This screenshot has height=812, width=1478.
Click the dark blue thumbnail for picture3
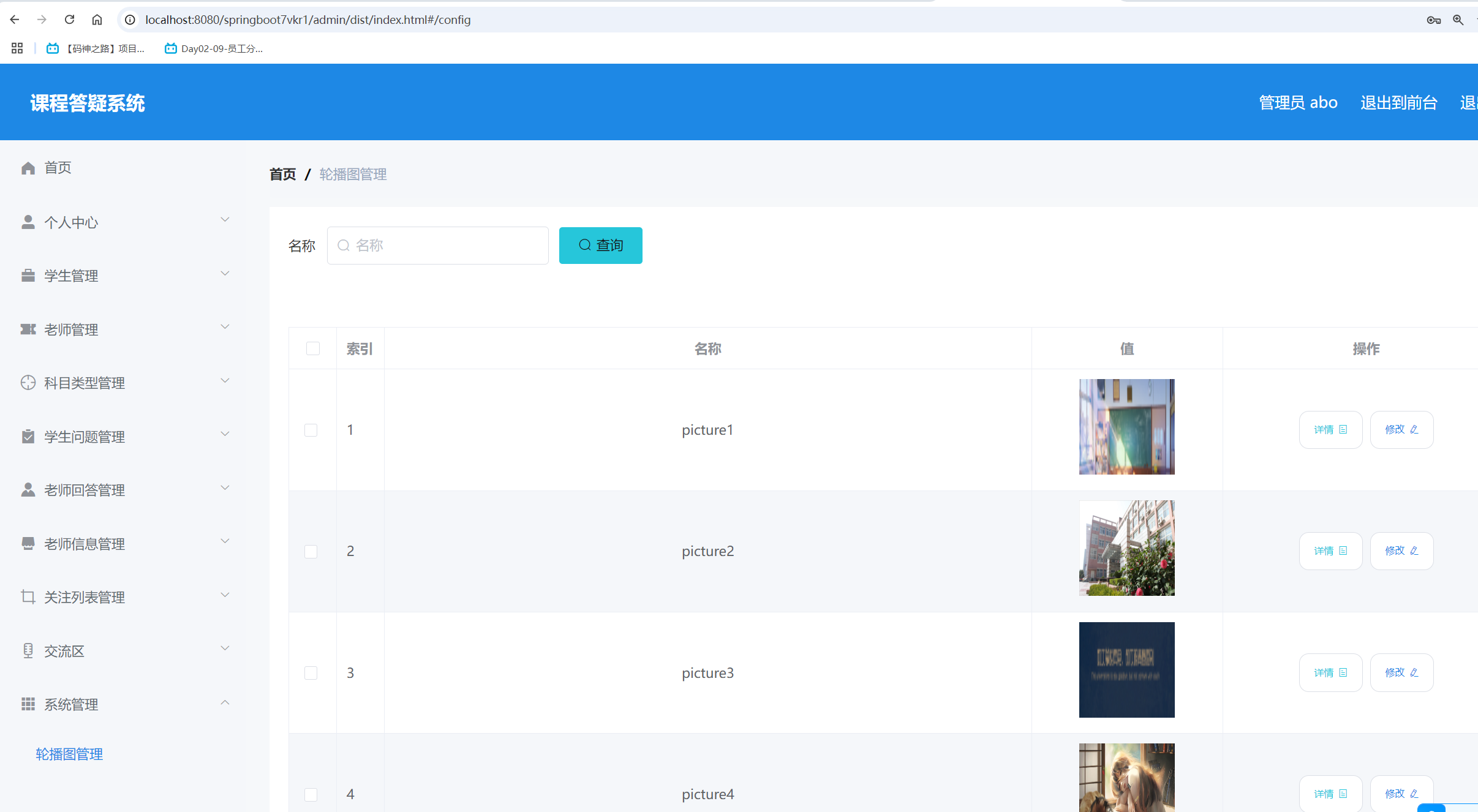(1127, 670)
